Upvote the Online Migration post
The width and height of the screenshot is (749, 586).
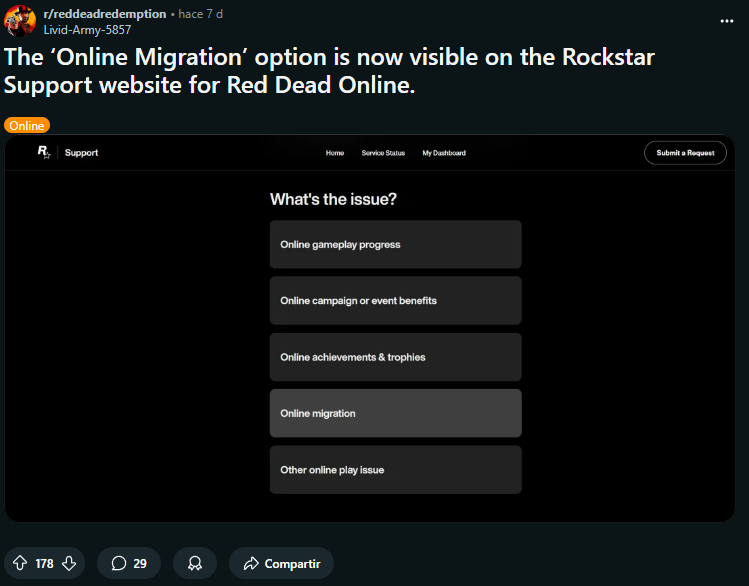pyautogui.click(x=20, y=563)
